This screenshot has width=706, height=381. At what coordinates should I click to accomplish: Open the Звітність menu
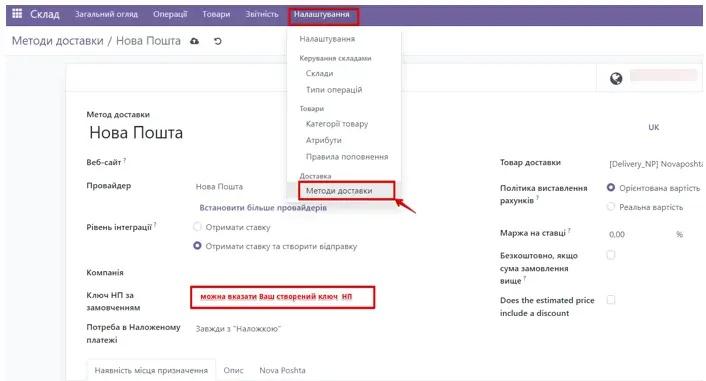pyautogui.click(x=262, y=14)
